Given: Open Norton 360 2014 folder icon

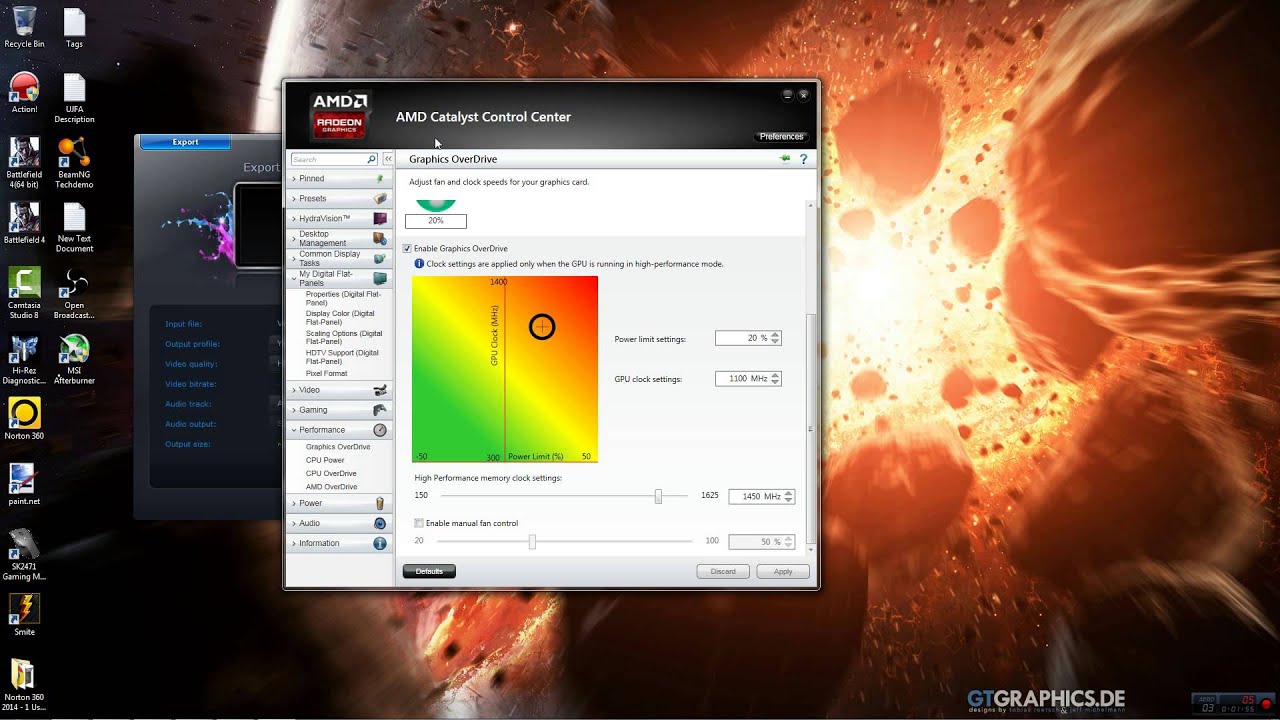Looking at the screenshot, I should (x=24, y=684).
